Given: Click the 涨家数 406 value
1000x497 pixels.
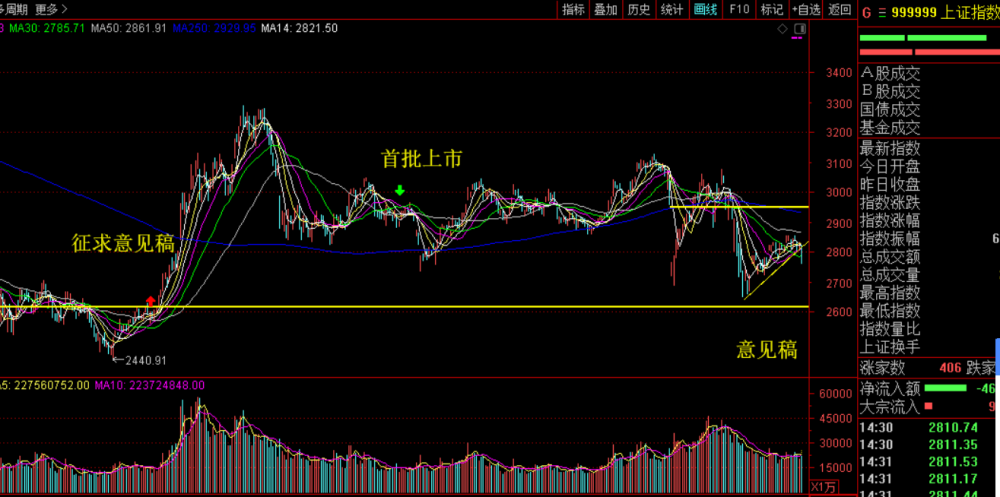Looking at the screenshot, I should pos(948,368).
